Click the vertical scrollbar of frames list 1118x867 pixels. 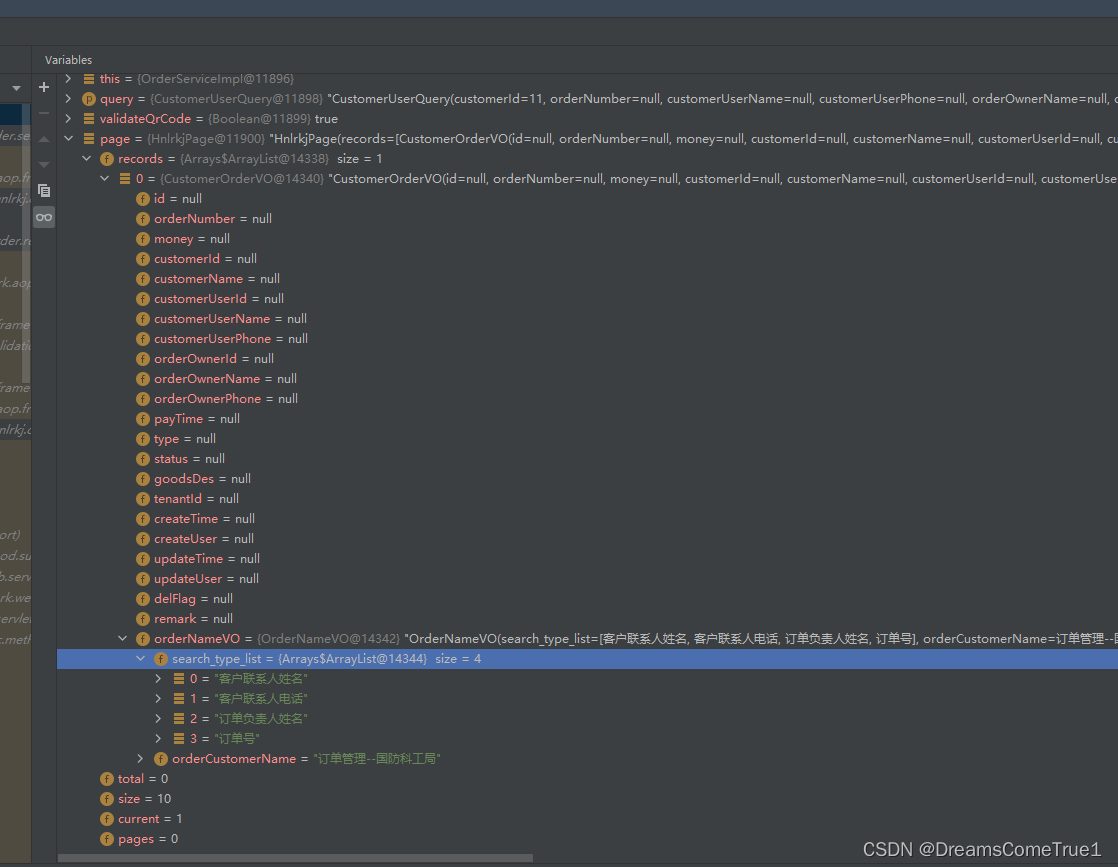pyautogui.click(x=26, y=242)
